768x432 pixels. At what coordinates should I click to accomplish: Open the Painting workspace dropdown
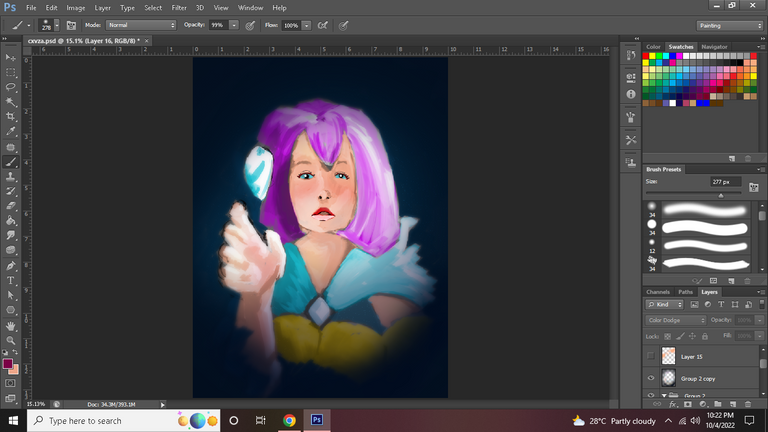click(730, 25)
